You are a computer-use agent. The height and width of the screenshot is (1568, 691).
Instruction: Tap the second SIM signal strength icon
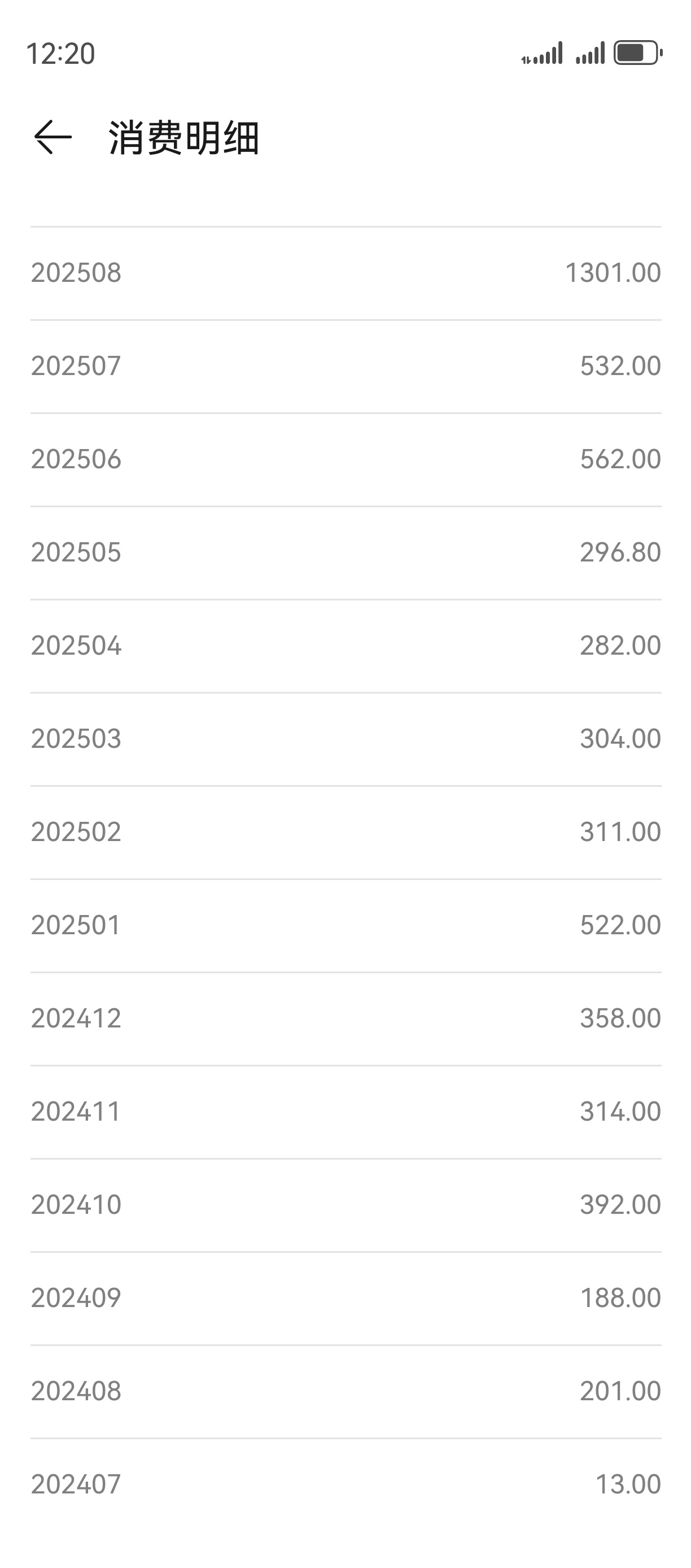click(590, 53)
